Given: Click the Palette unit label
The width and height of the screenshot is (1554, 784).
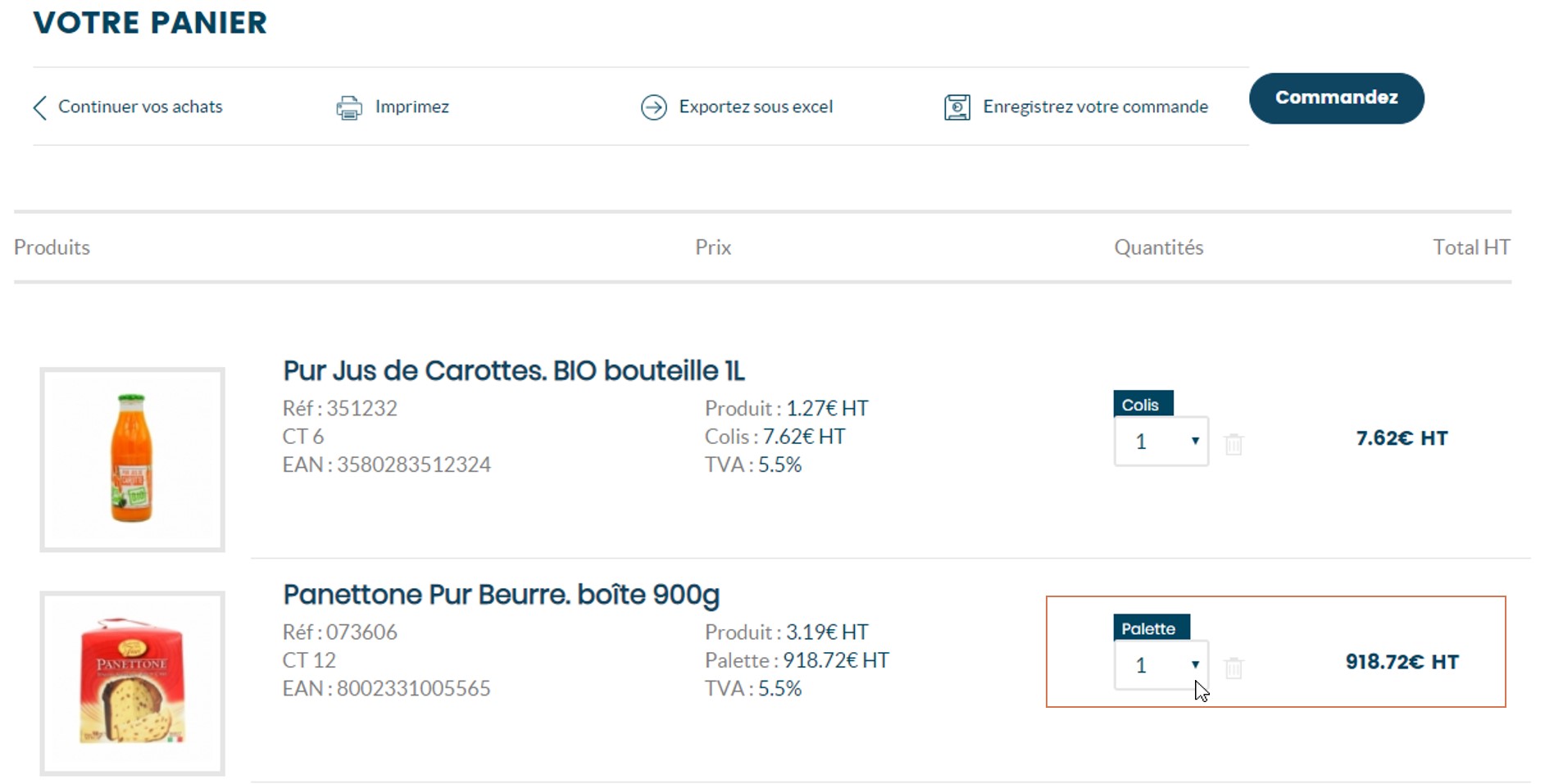Looking at the screenshot, I should (x=1149, y=628).
